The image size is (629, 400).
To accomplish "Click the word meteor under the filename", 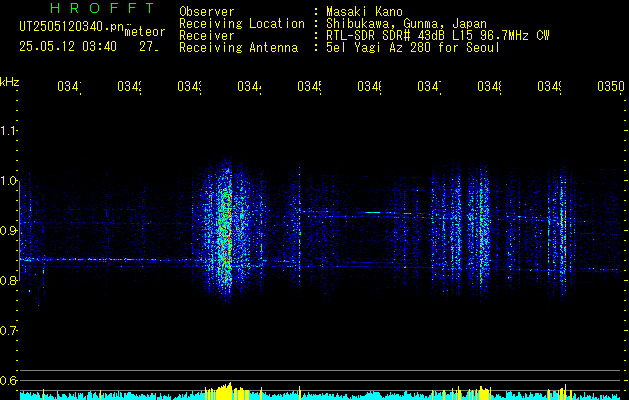I will [x=145, y=32].
